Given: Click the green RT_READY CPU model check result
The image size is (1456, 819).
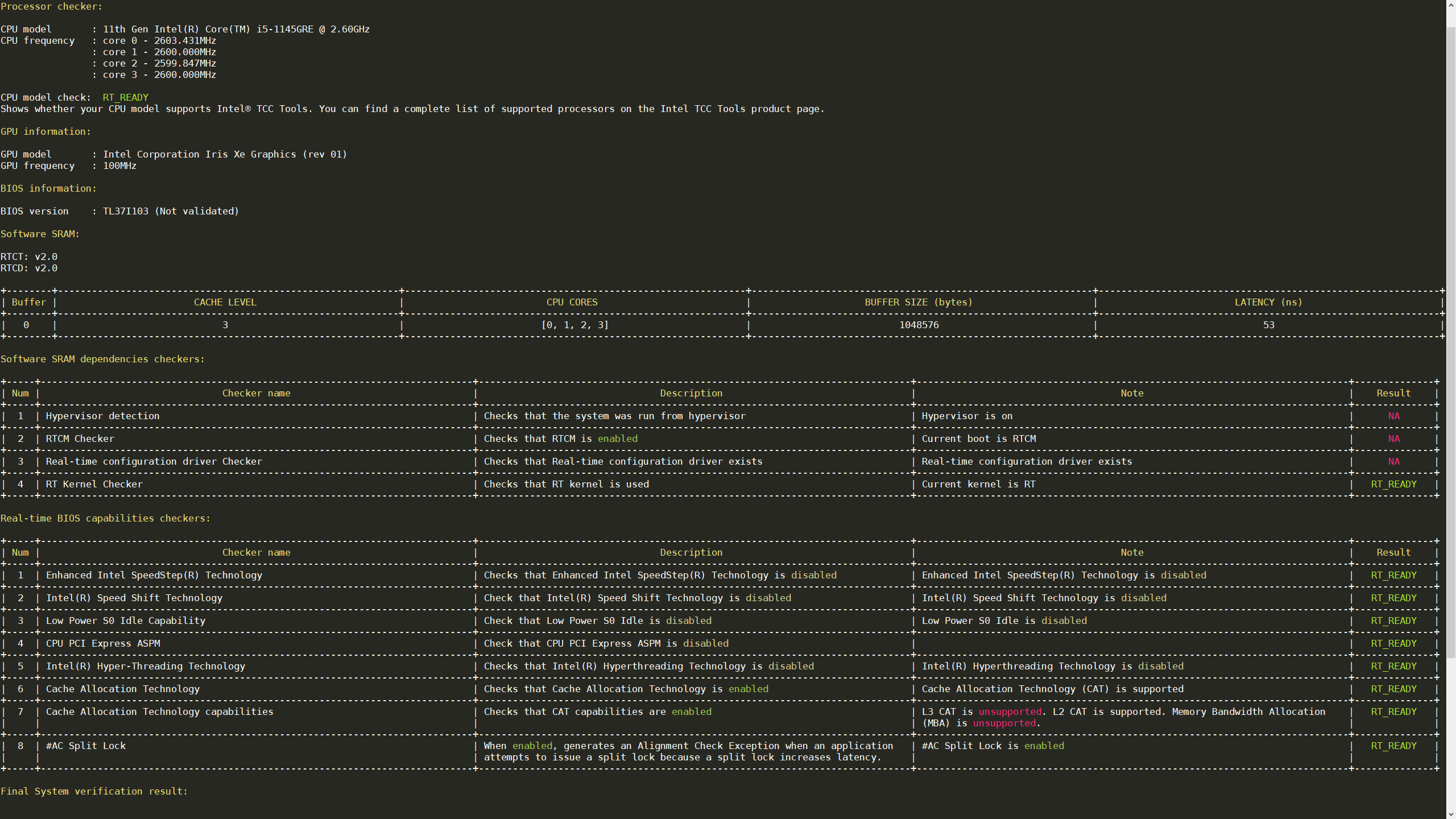Looking at the screenshot, I should [125, 97].
